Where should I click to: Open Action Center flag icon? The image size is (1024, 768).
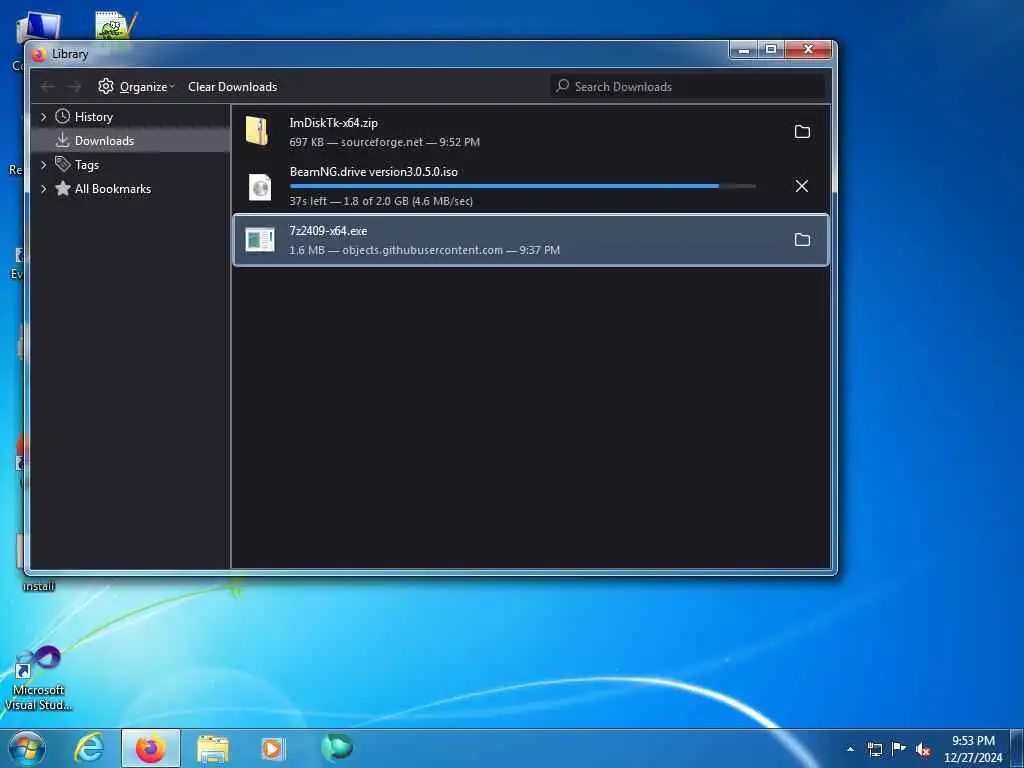899,748
